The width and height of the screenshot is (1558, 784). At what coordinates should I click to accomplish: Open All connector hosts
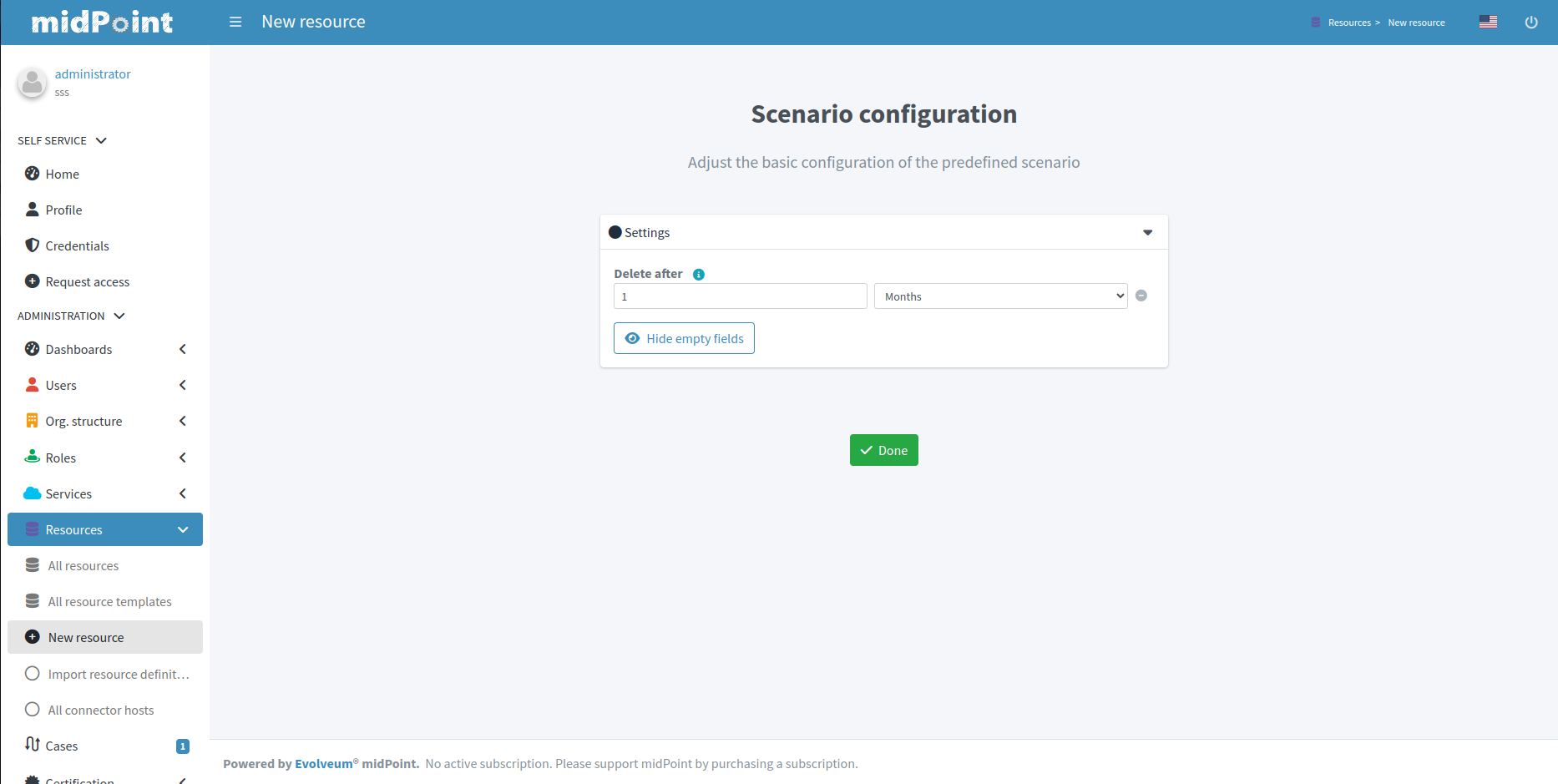pos(100,709)
